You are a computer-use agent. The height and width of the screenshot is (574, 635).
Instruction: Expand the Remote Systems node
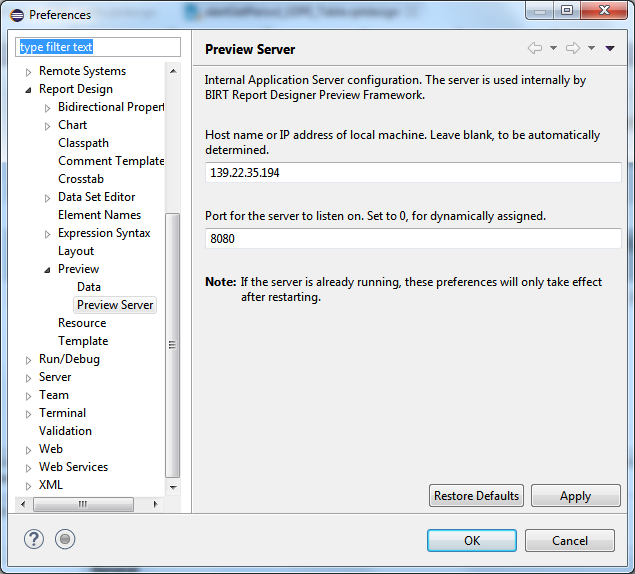click(x=28, y=72)
